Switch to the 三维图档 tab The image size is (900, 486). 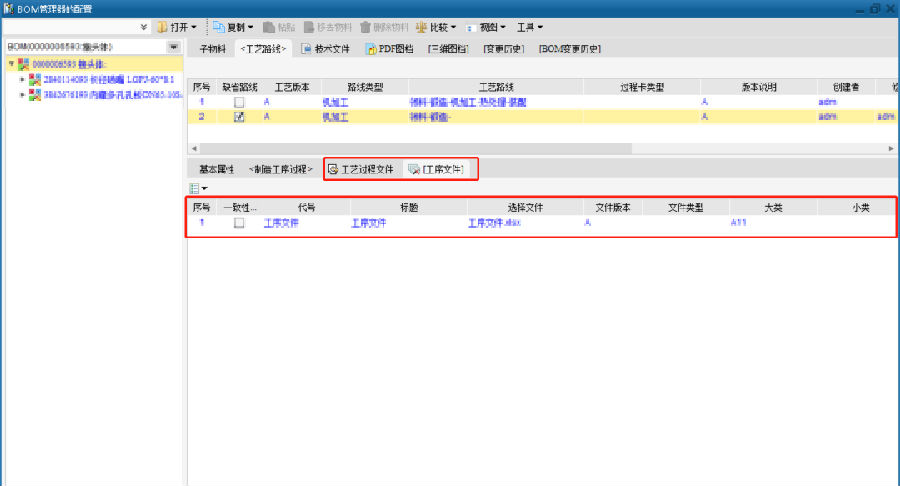[448, 49]
